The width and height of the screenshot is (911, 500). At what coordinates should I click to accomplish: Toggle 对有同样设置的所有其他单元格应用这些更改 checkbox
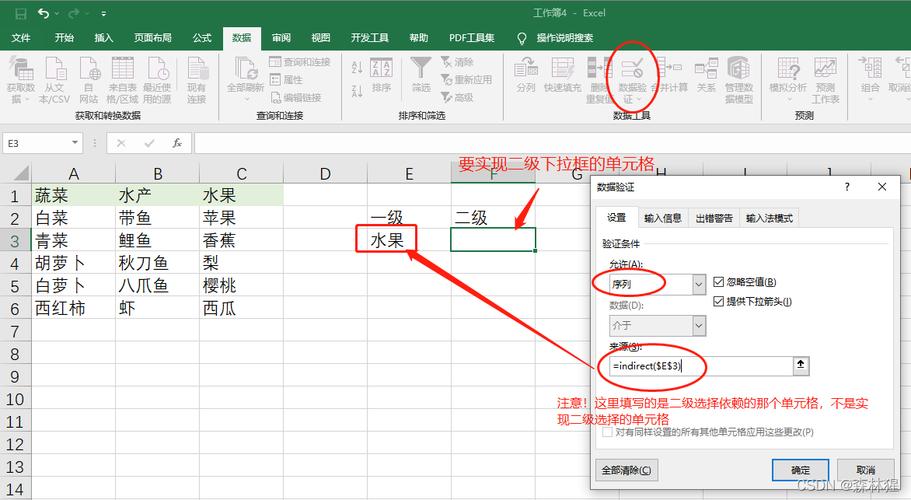pyautogui.click(x=607, y=432)
